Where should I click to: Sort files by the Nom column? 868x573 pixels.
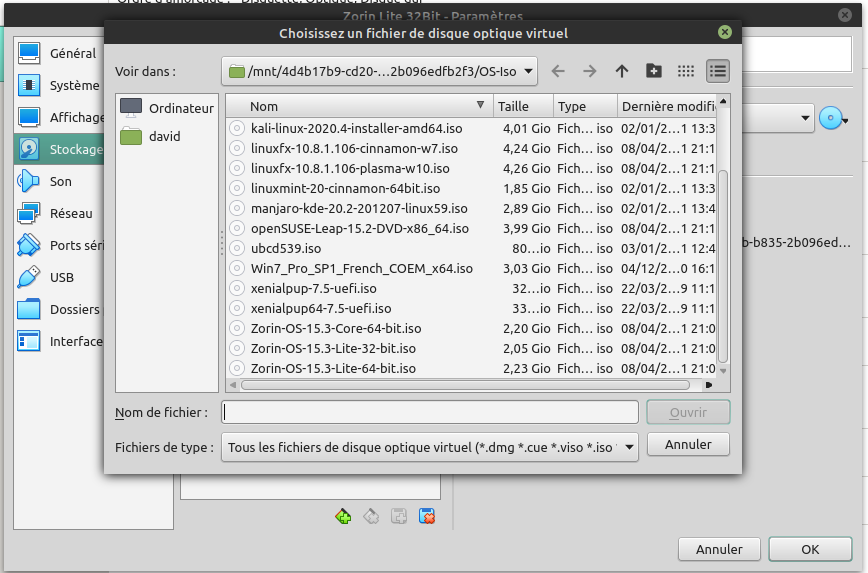coord(360,106)
